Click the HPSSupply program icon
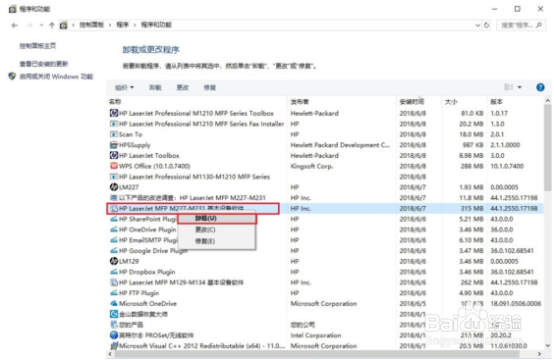This screenshot has width=554, height=360. (114, 145)
